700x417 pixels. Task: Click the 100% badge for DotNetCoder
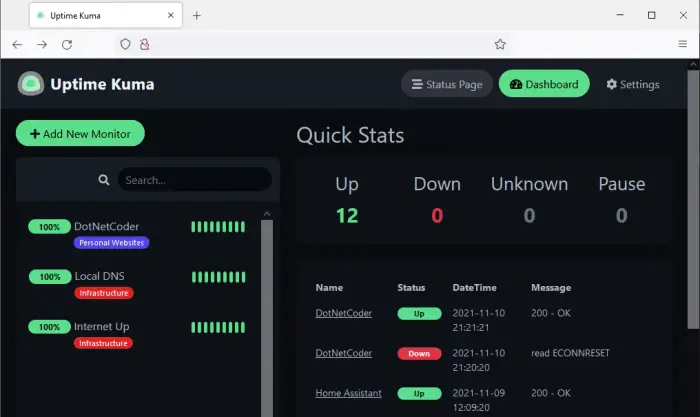click(x=50, y=227)
